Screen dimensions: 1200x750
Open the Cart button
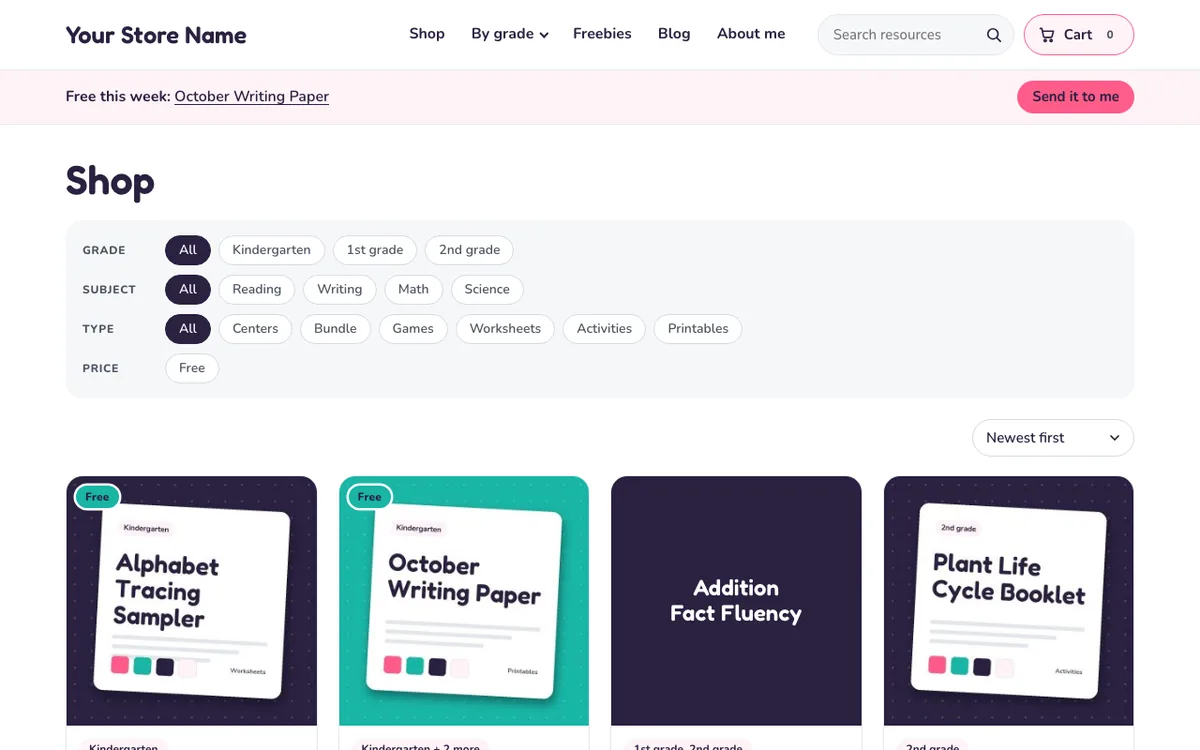pyautogui.click(x=1079, y=35)
